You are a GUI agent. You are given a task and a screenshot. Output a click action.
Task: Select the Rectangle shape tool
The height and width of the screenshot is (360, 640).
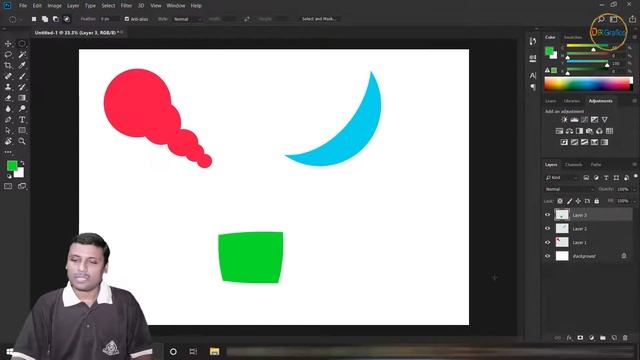click(x=22, y=131)
